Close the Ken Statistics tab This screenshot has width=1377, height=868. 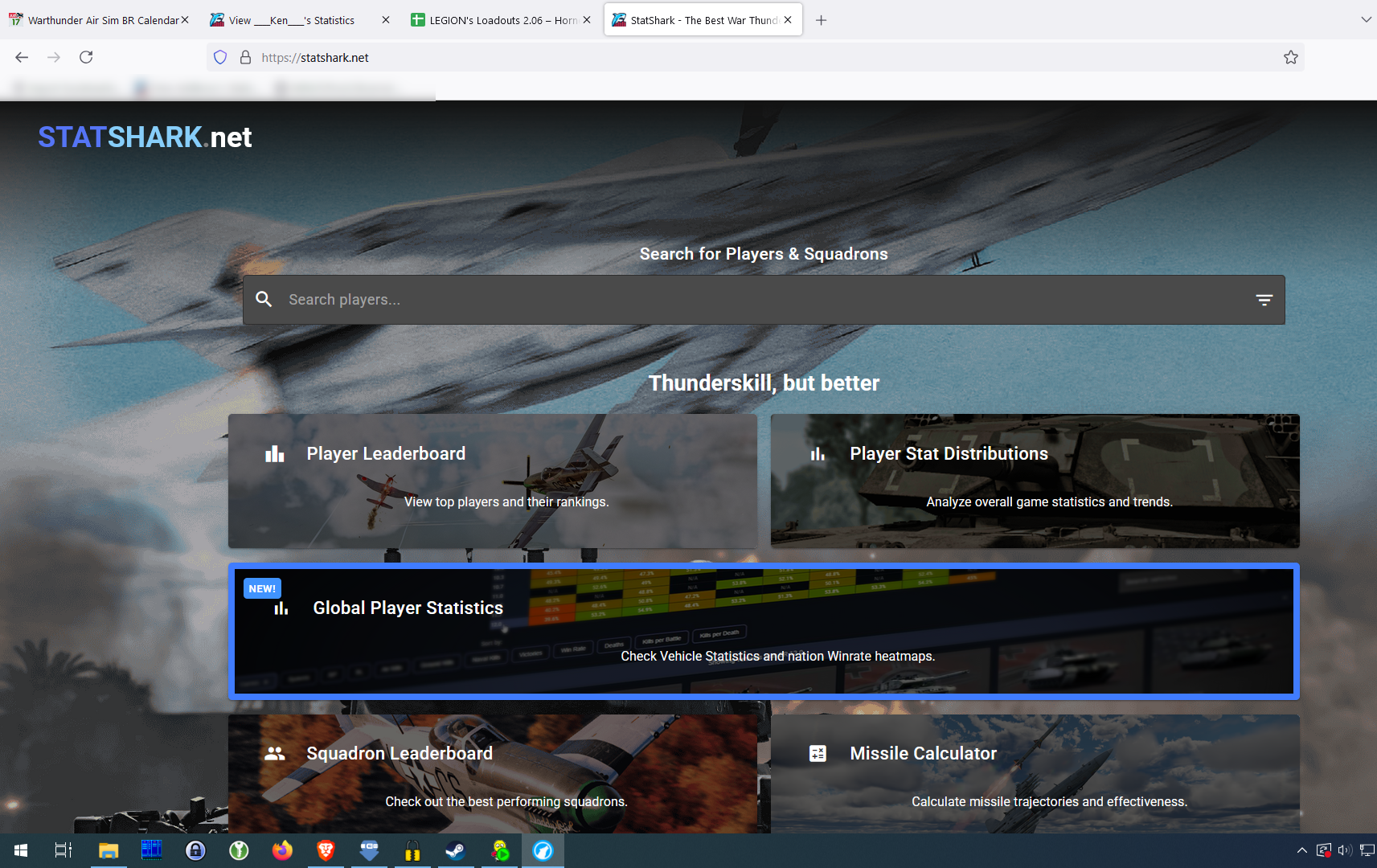pos(386,20)
